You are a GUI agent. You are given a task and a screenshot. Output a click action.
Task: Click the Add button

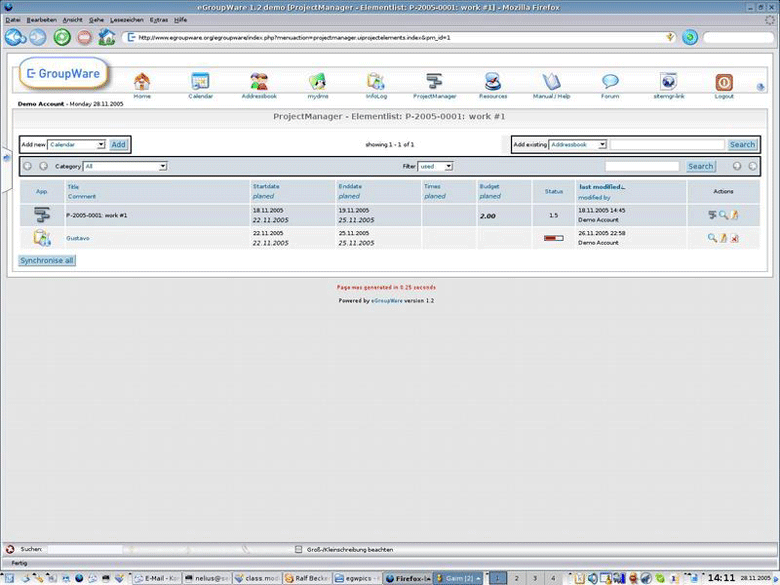pos(118,144)
